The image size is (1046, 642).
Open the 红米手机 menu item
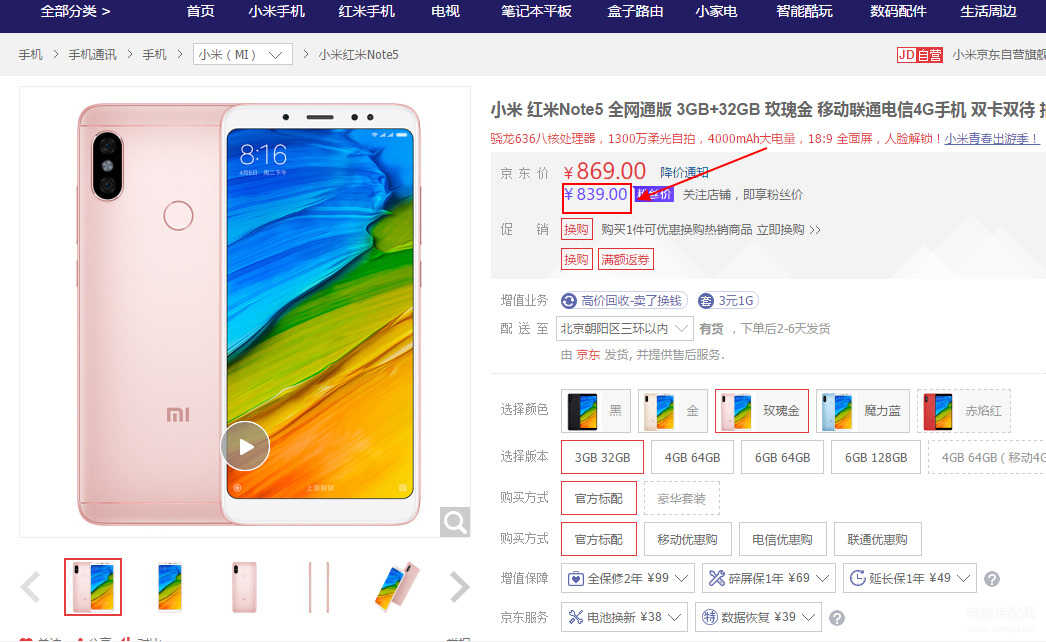point(366,11)
